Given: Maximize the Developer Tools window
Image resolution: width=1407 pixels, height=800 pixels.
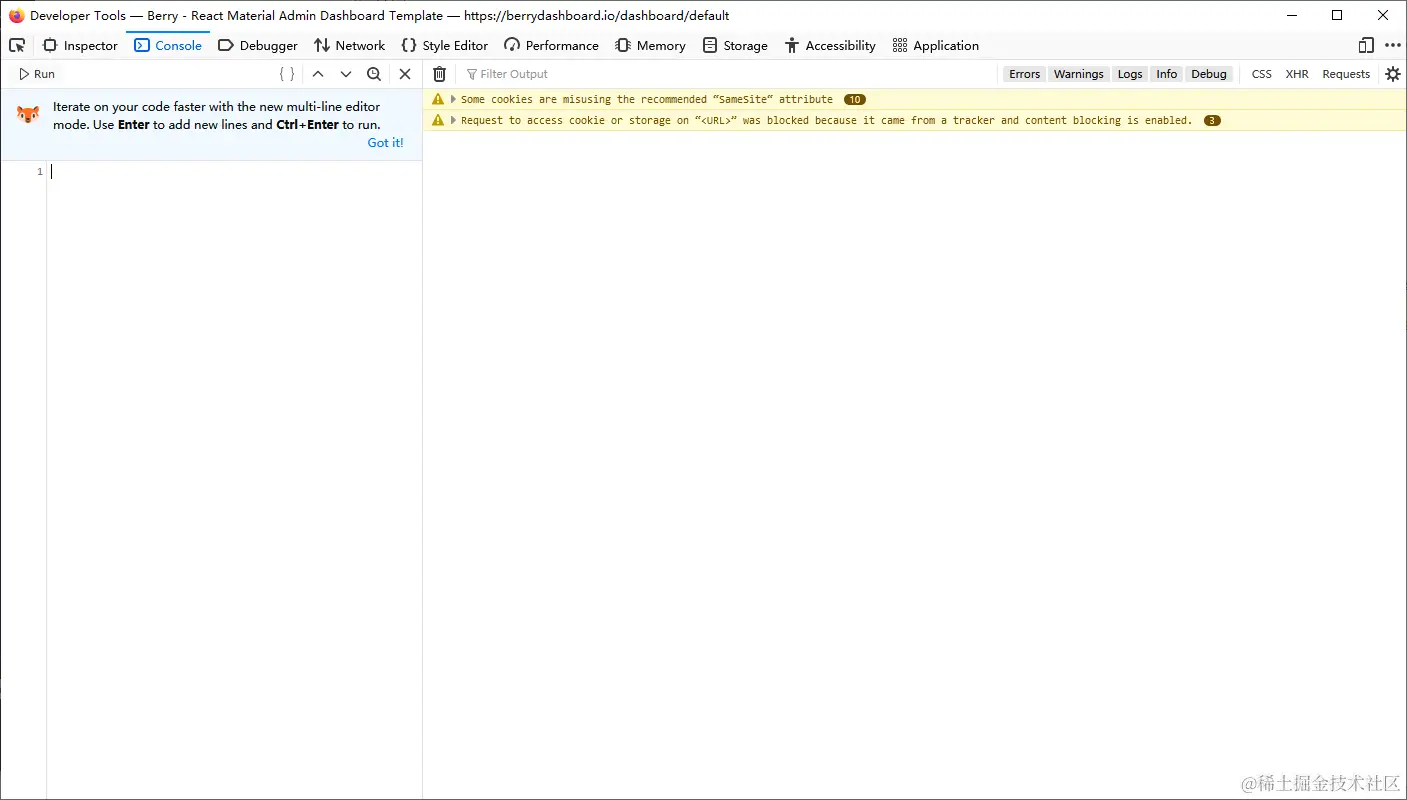Looking at the screenshot, I should pyautogui.click(x=1337, y=15).
